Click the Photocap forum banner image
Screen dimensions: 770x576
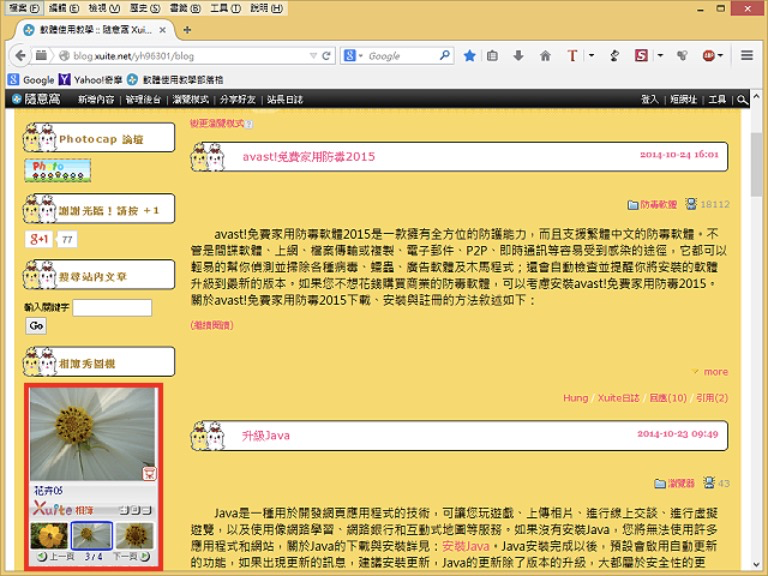tap(58, 170)
